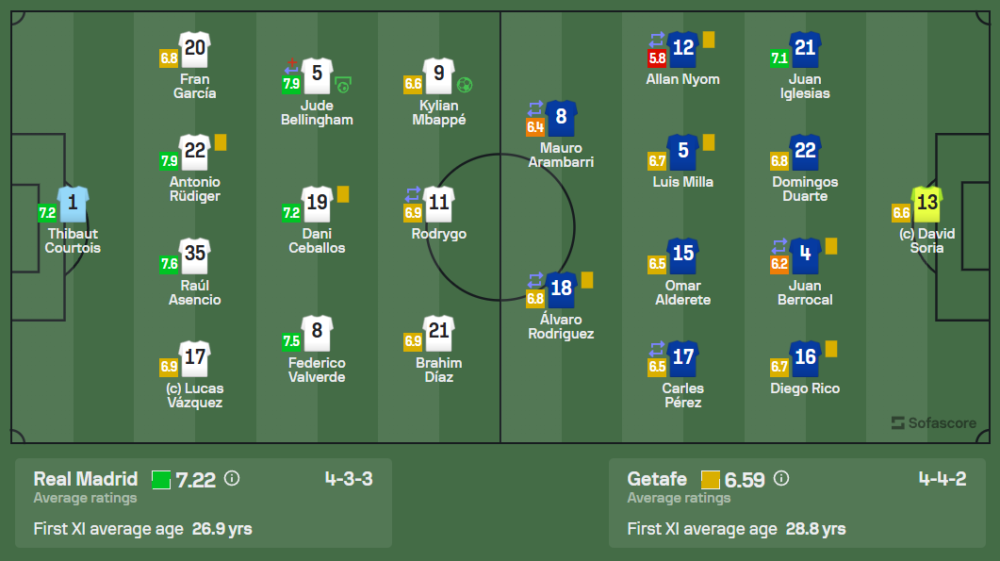Click Fran García's 6.8 rating badge
The height and width of the screenshot is (561, 1000).
click(169, 58)
